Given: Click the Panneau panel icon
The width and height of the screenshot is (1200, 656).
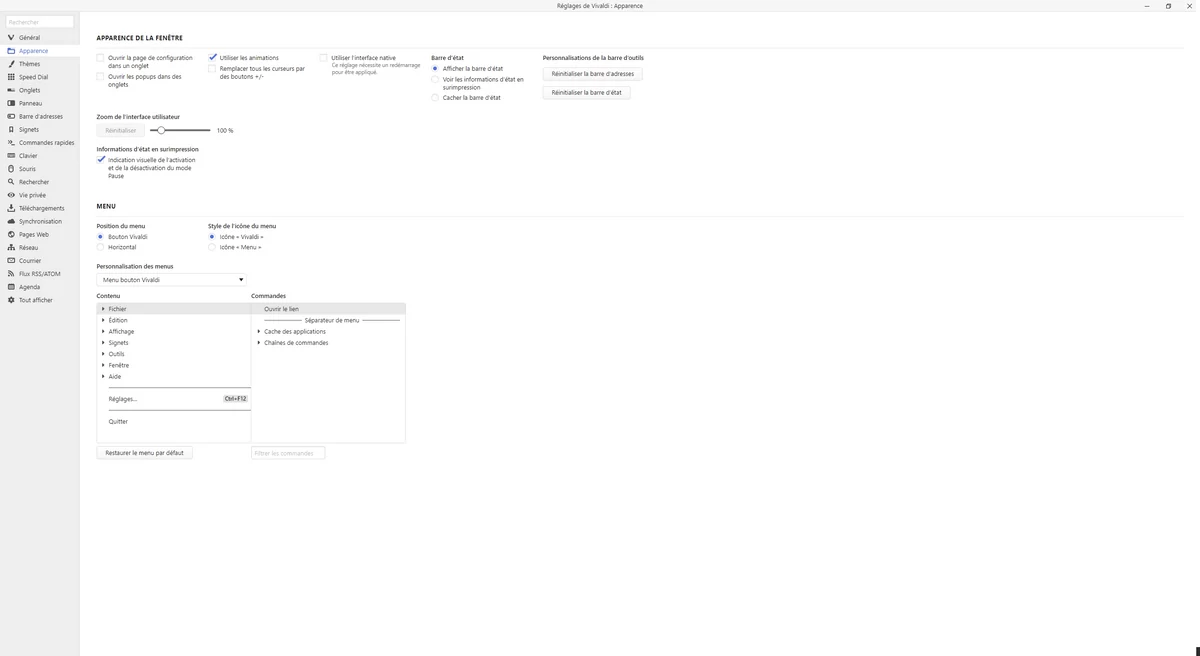Looking at the screenshot, I should 11,103.
